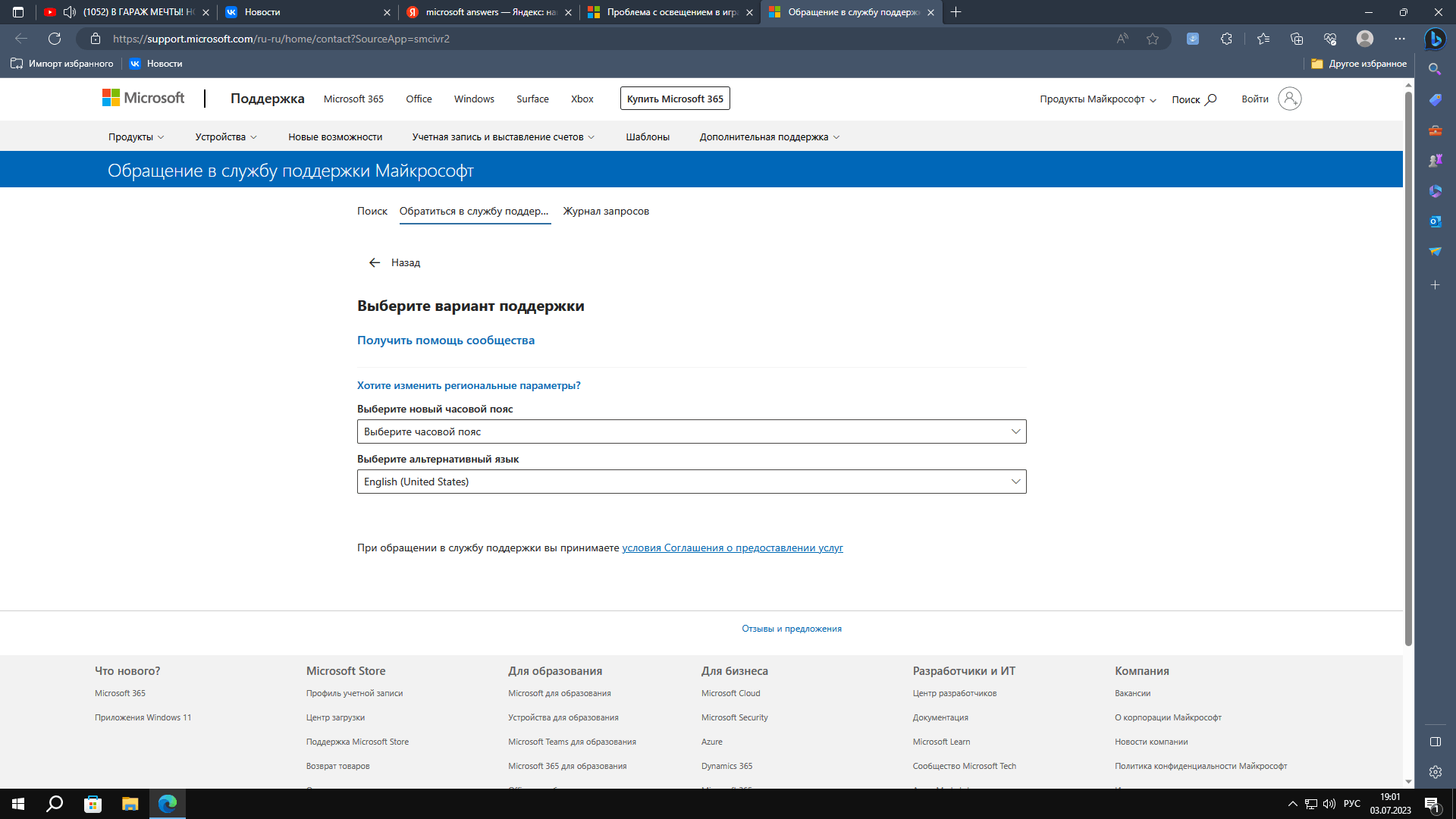Open Microsoft Store from taskbar
This screenshot has width=1456, height=819.
93,804
